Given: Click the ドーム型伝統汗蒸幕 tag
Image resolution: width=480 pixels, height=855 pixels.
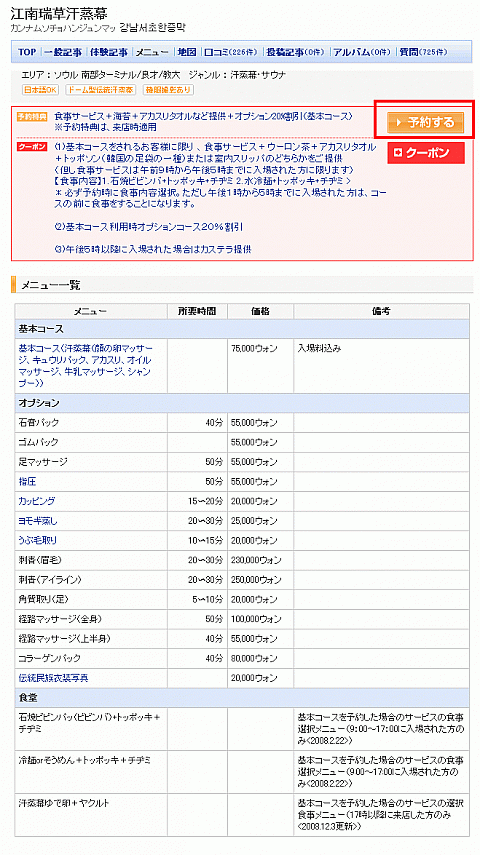Looking at the screenshot, I should pos(101,89).
